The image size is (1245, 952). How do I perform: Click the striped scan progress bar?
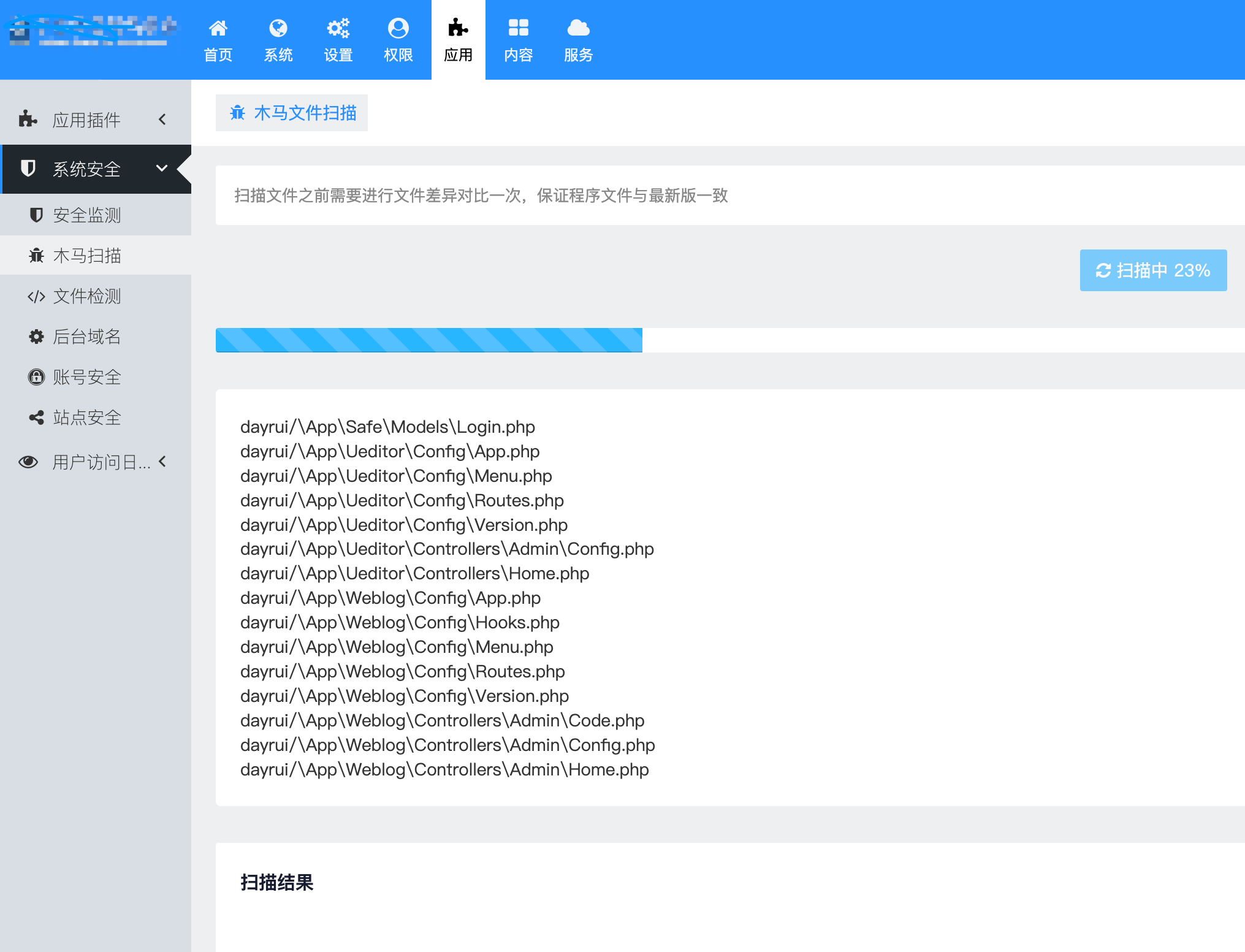pyautogui.click(x=429, y=340)
